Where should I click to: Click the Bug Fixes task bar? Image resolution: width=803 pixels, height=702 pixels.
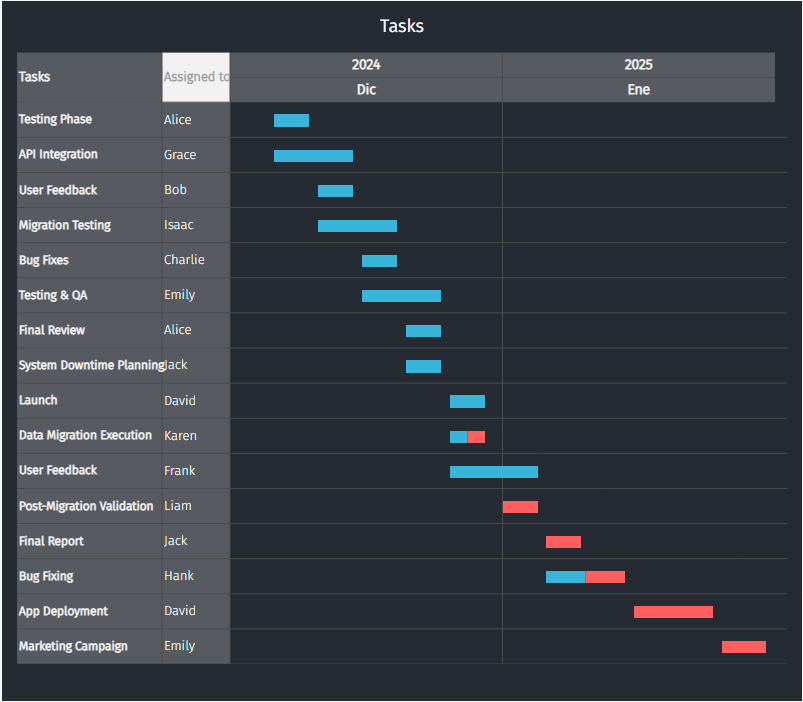pos(379,261)
